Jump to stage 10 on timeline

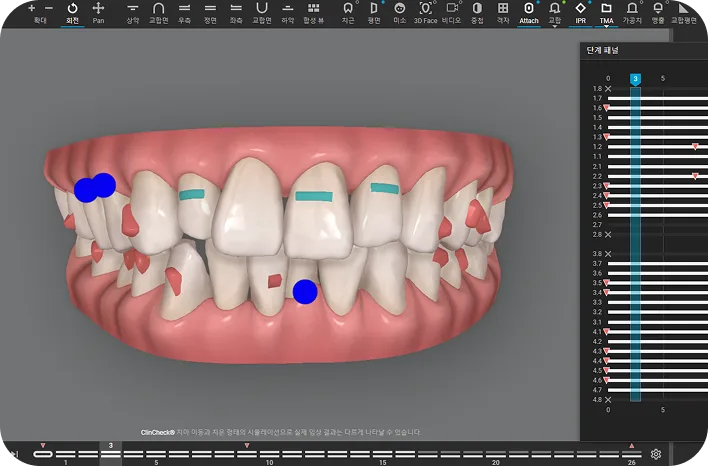tap(269, 453)
